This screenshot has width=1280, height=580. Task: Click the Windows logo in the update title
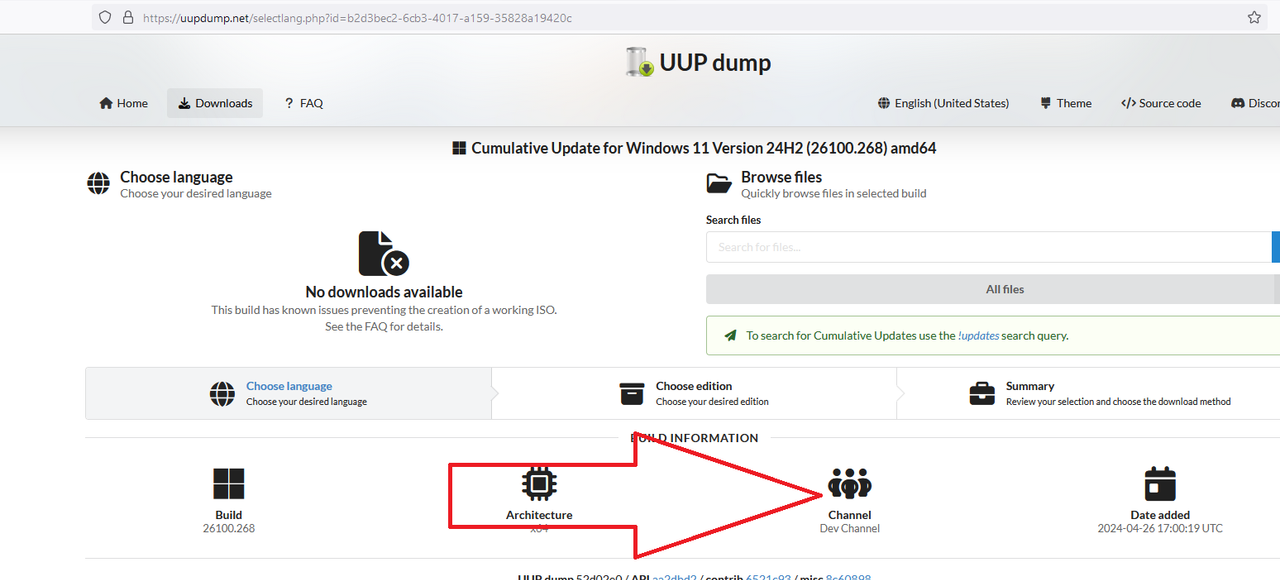pos(459,148)
